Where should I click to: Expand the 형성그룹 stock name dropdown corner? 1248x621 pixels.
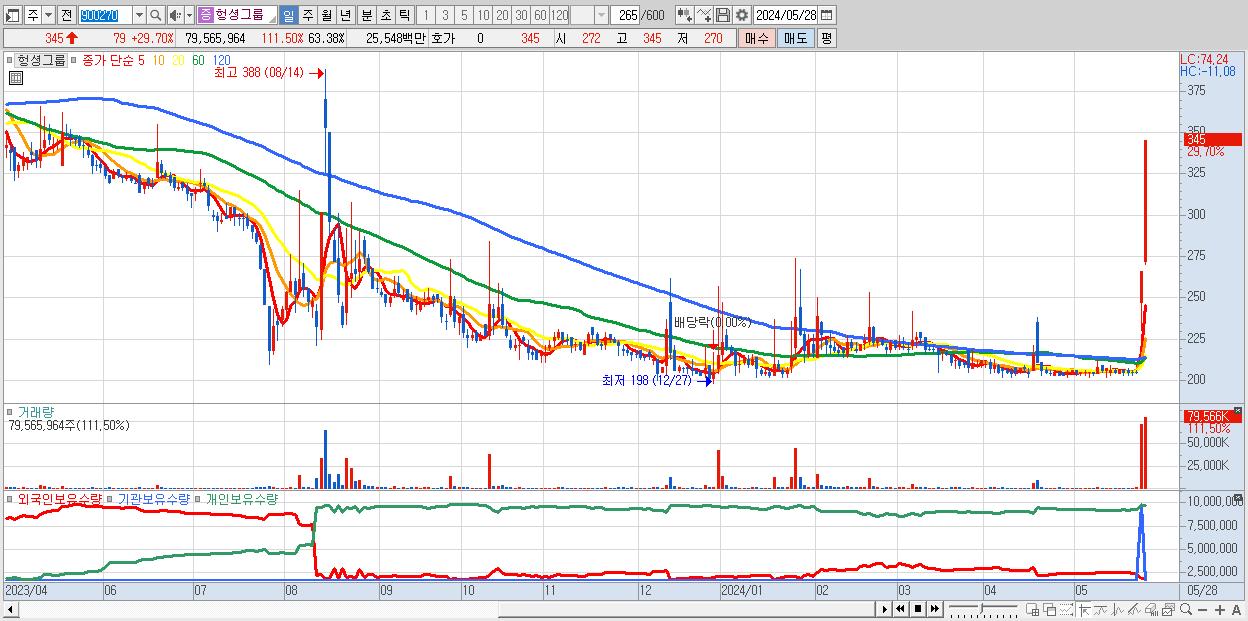pyautogui.click(x=272, y=20)
